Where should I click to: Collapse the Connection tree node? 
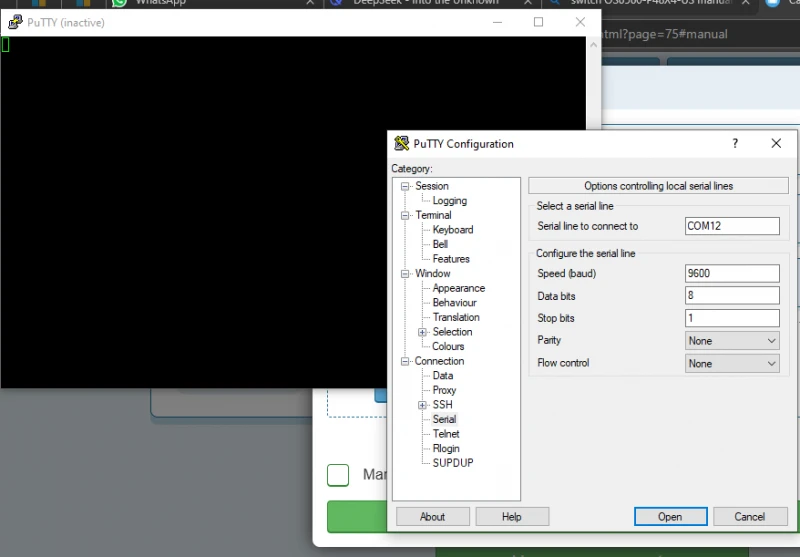click(x=405, y=361)
